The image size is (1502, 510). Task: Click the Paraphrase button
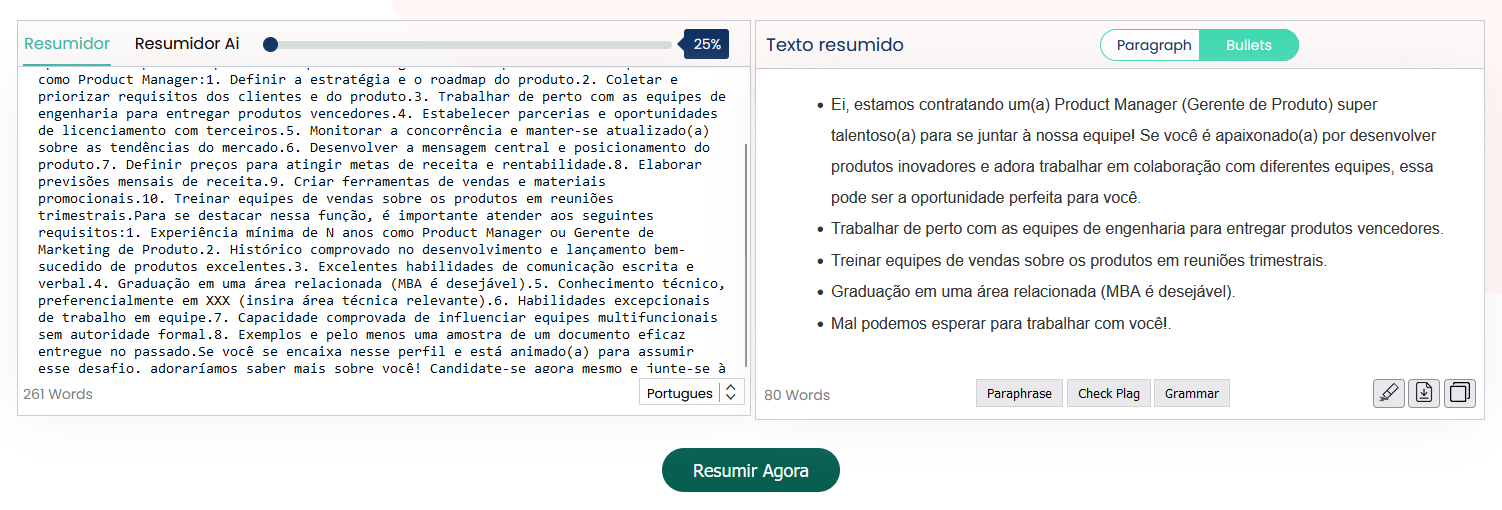(x=1019, y=393)
